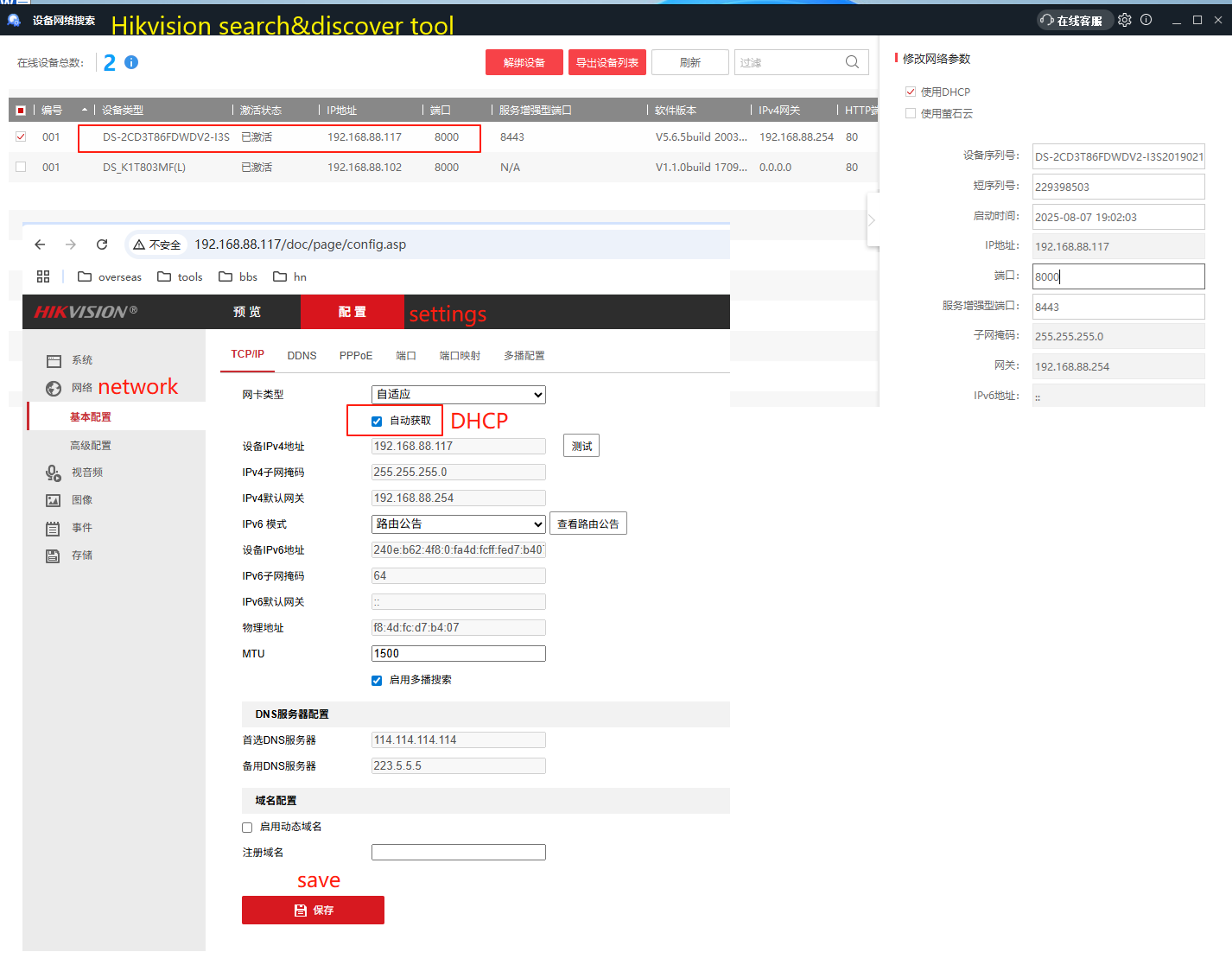Switch to 端口 tab
The width and height of the screenshot is (1232, 971).
(x=406, y=356)
